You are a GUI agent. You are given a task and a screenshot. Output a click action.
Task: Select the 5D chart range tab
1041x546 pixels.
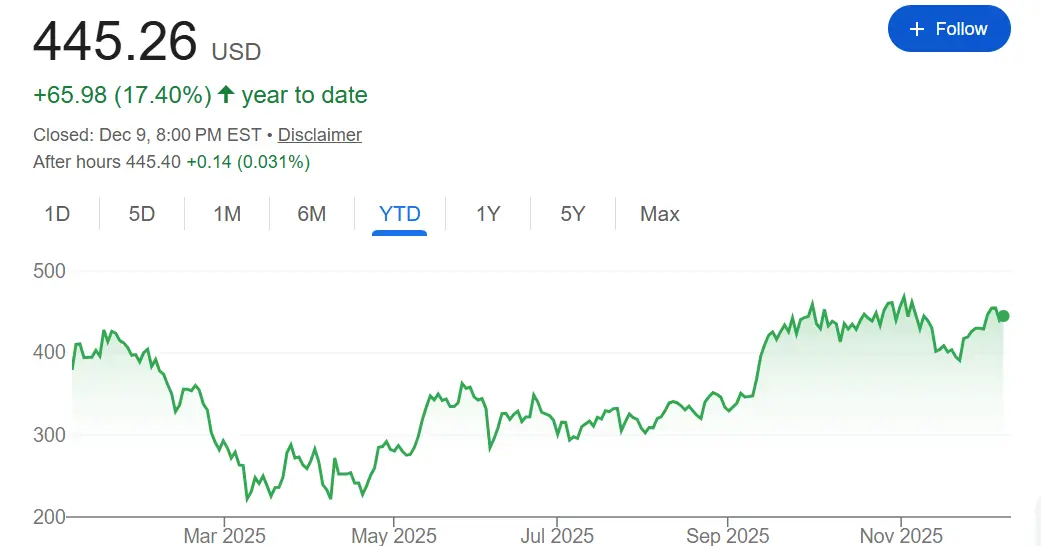142,213
